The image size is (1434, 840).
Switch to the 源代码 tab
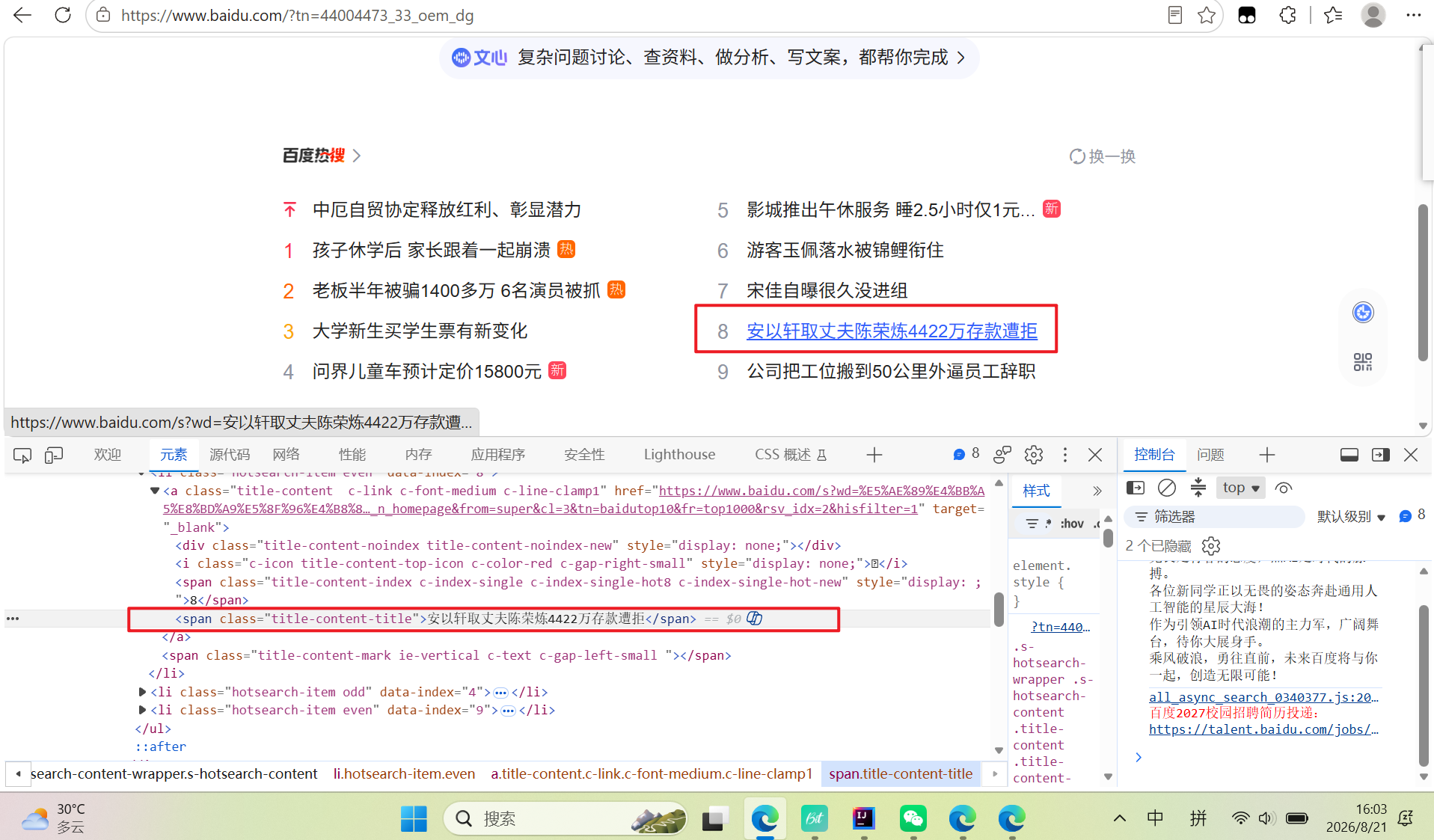click(230, 455)
